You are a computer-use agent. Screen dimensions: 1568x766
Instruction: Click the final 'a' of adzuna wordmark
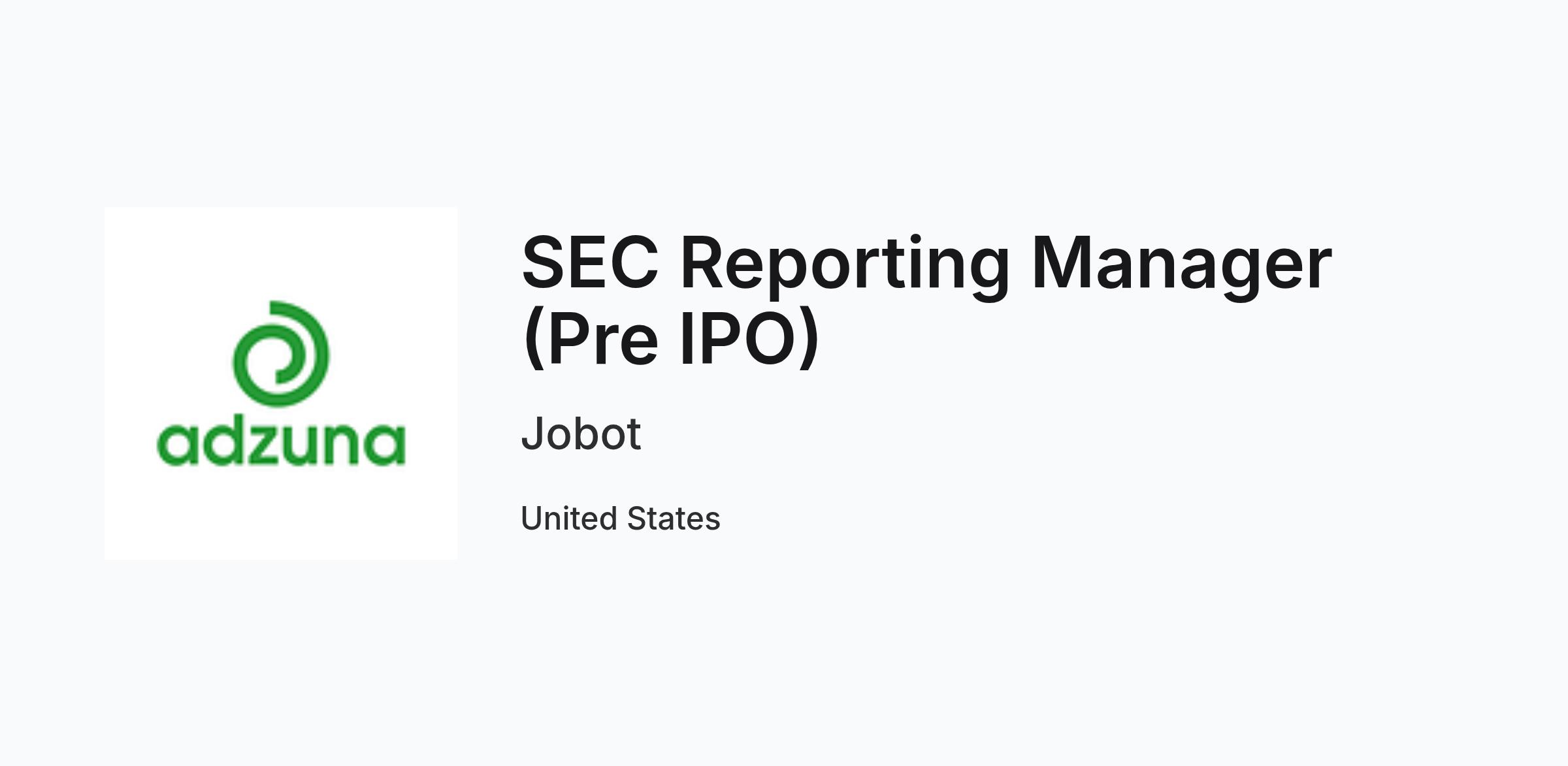(385, 445)
